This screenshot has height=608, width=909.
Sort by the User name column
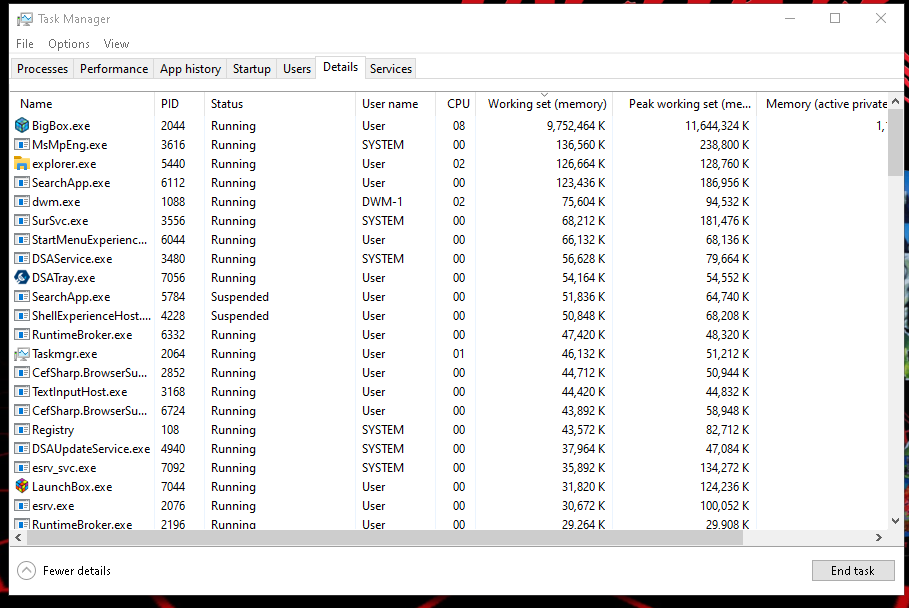tap(395, 104)
